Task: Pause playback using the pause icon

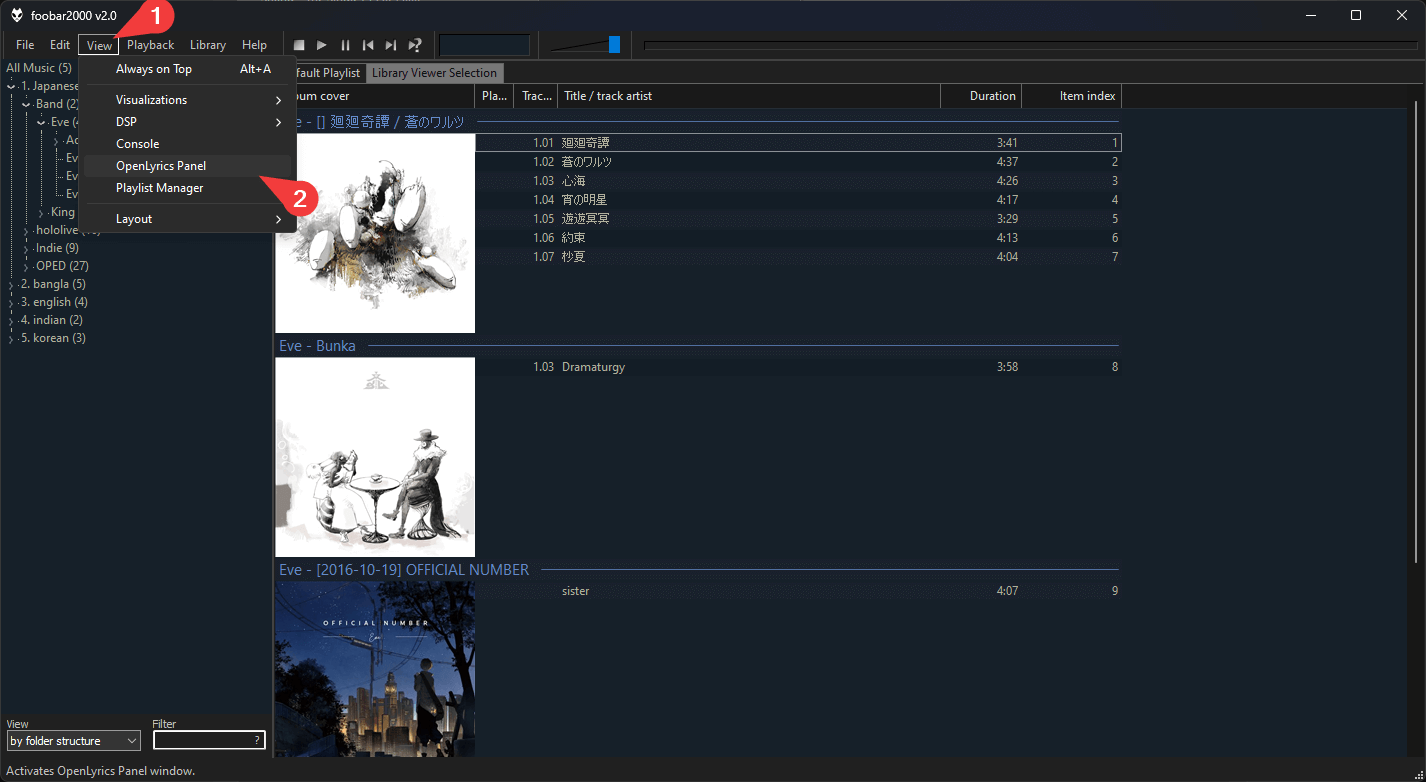Action: pyautogui.click(x=345, y=45)
